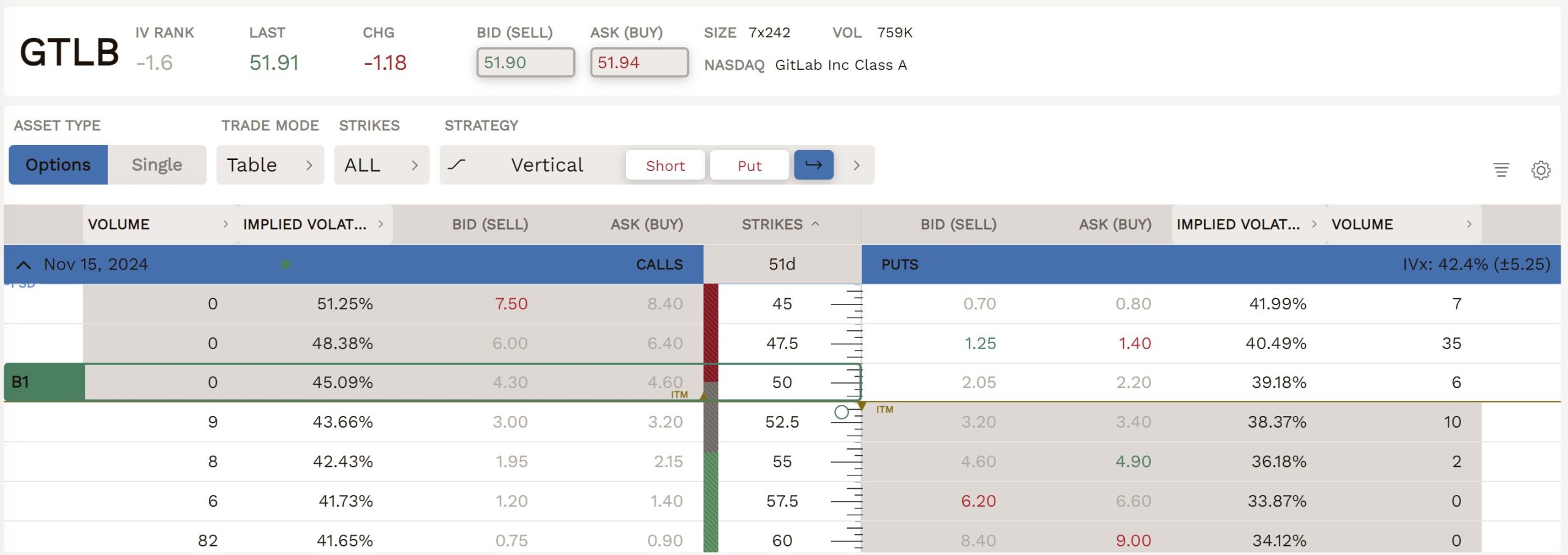The width and height of the screenshot is (1568, 555).
Task: Open the Table trade mode dropdown
Action: click(269, 165)
